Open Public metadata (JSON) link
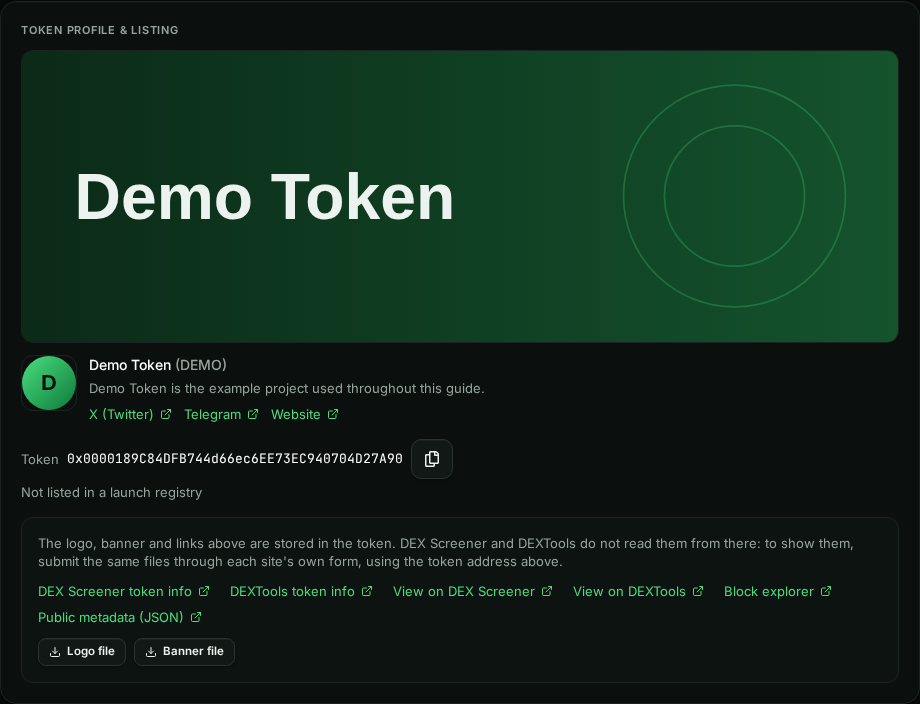This screenshot has width=920, height=704. (120, 617)
